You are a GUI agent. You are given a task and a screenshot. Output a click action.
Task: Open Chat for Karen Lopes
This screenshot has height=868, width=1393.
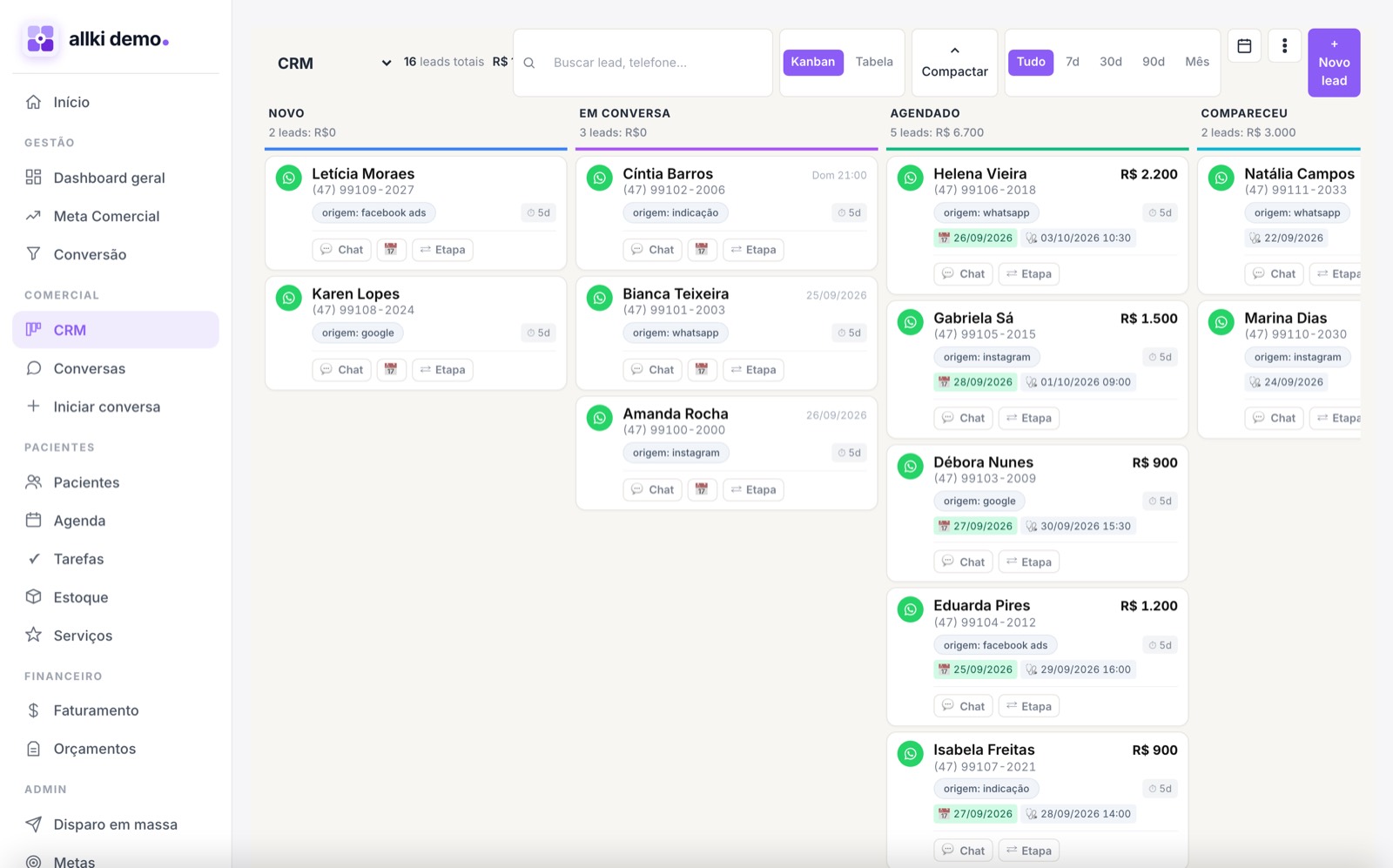tap(342, 370)
